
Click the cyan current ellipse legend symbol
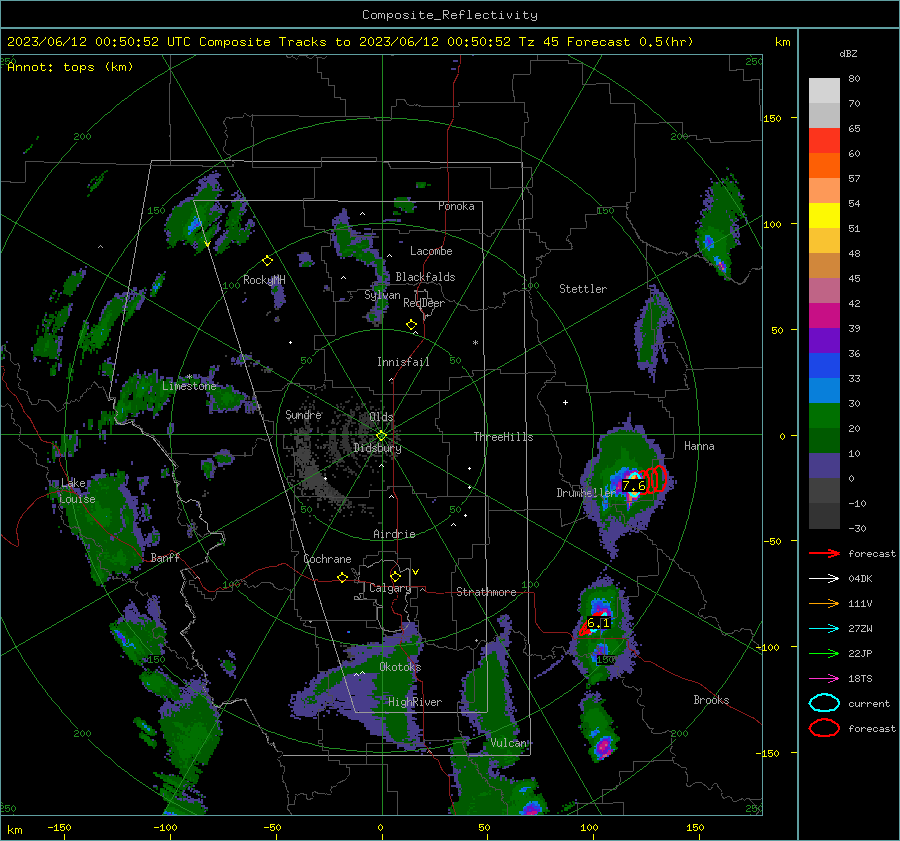click(x=824, y=703)
